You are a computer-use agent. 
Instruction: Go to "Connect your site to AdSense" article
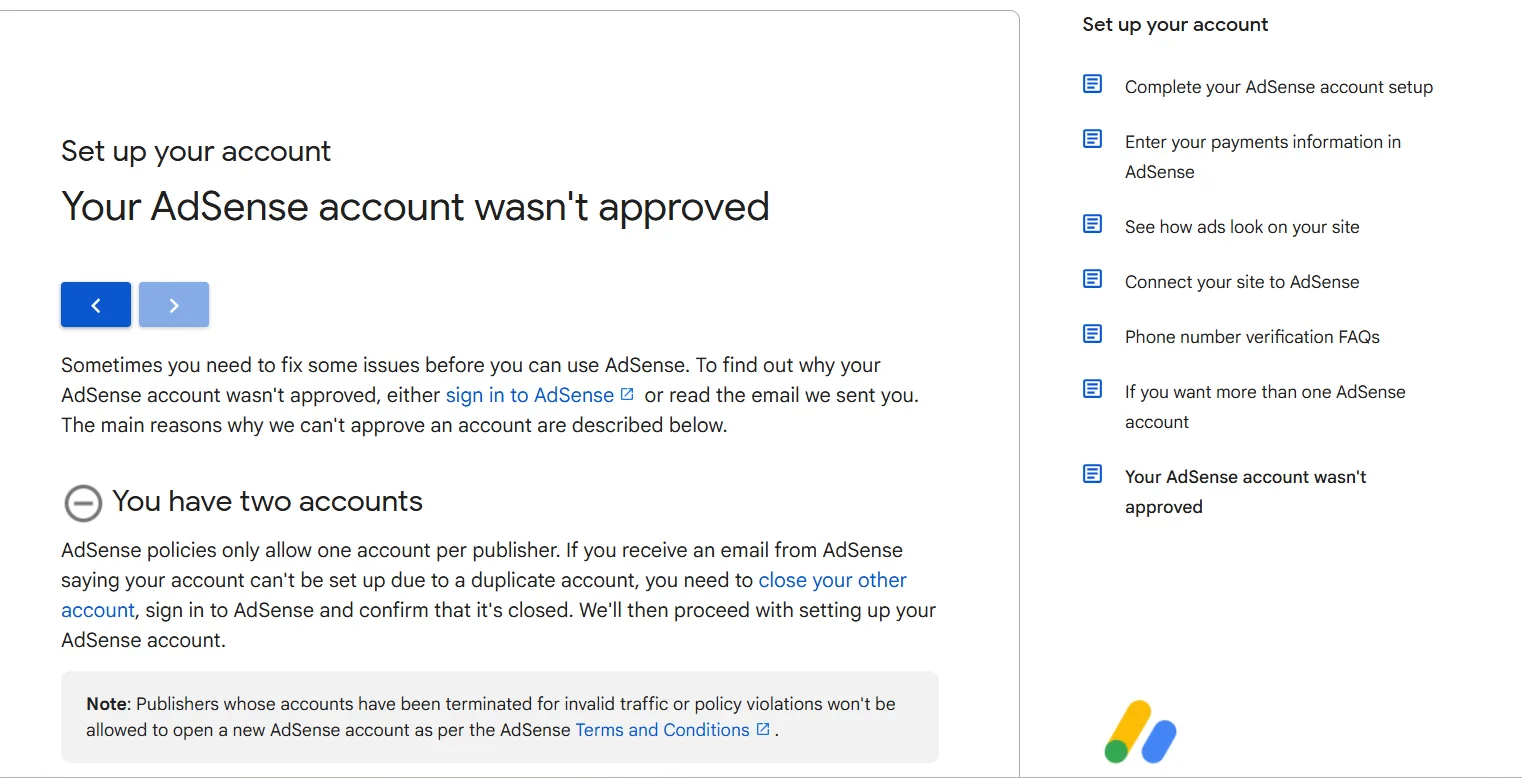[x=1241, y=282]
